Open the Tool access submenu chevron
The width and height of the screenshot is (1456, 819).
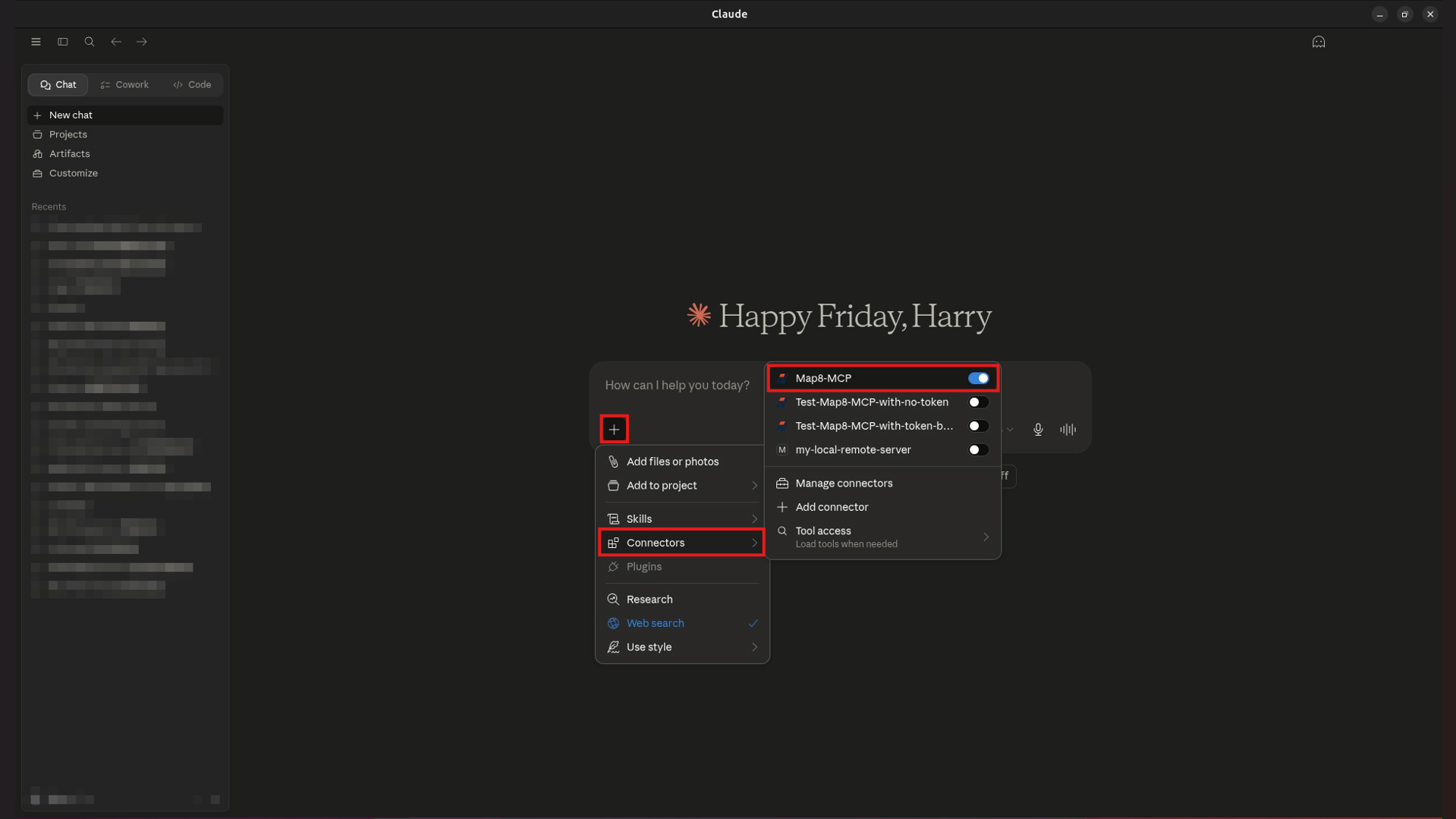[986, 537]
